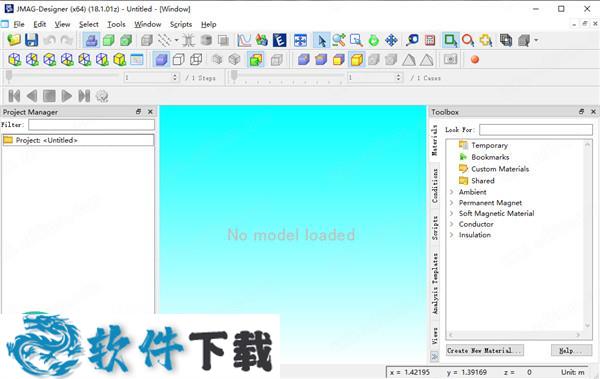Toggle the wireframe cube display mode
The width and height of the screenshot is (600, 379).
pyautogui.click(x=179, y=60)
